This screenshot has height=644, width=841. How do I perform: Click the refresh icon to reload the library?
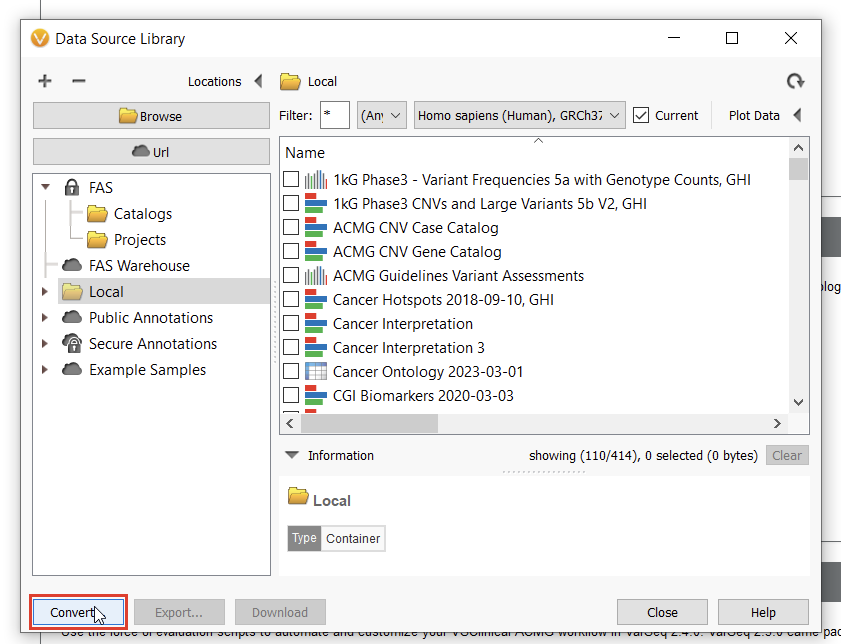click(x=795, y=81)
